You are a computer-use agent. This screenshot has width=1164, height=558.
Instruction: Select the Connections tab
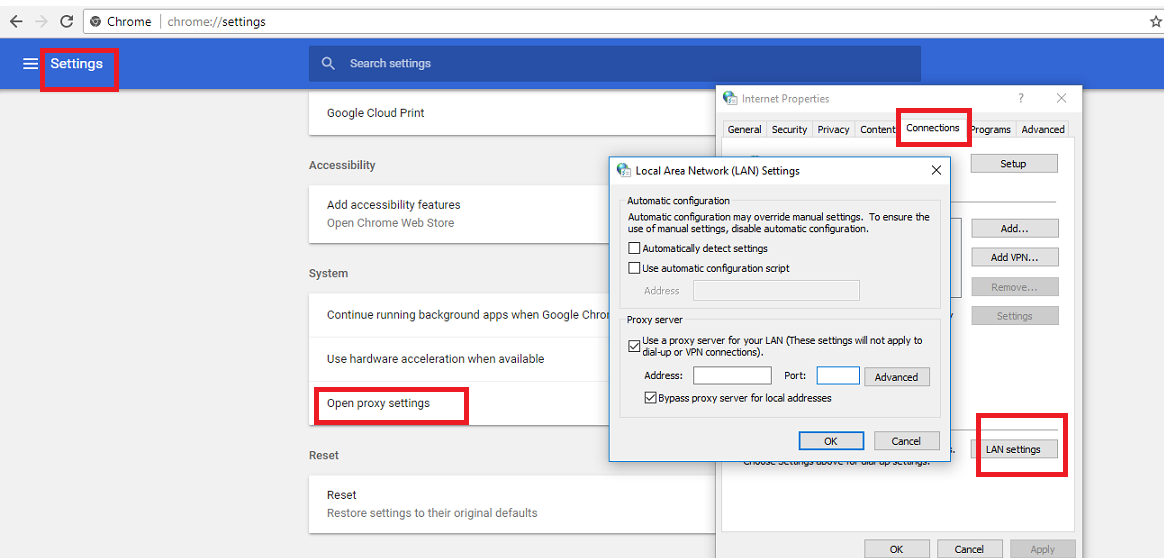click(x=933, y=128)
